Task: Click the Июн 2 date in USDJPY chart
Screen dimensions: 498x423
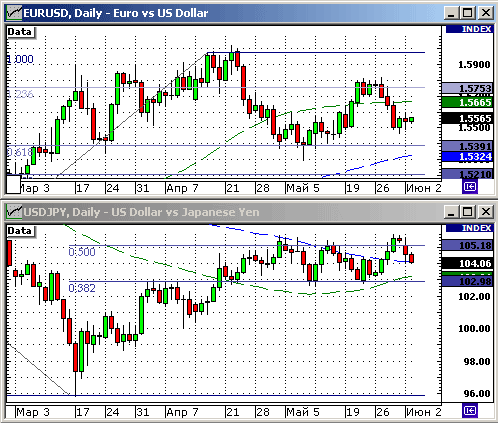Action: coord(424,412)
